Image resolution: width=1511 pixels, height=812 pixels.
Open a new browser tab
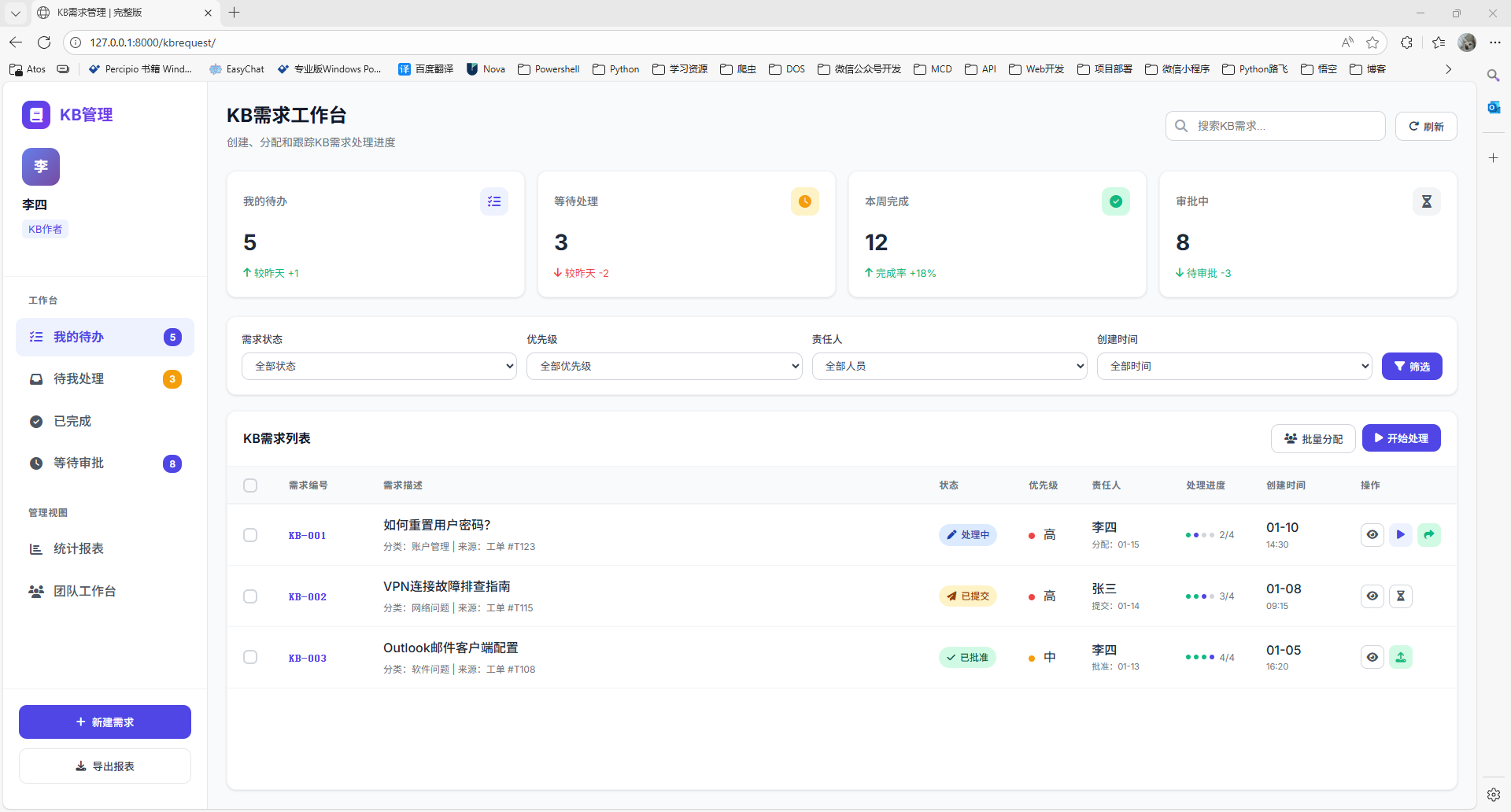point(235,13)
